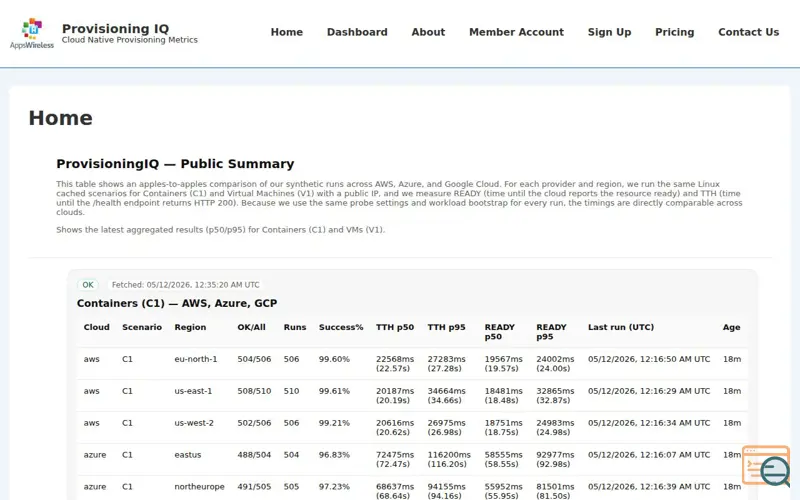Select Member Account in navigation
The height and width of the screenshot is (500, 800).
tap(516, 32)
